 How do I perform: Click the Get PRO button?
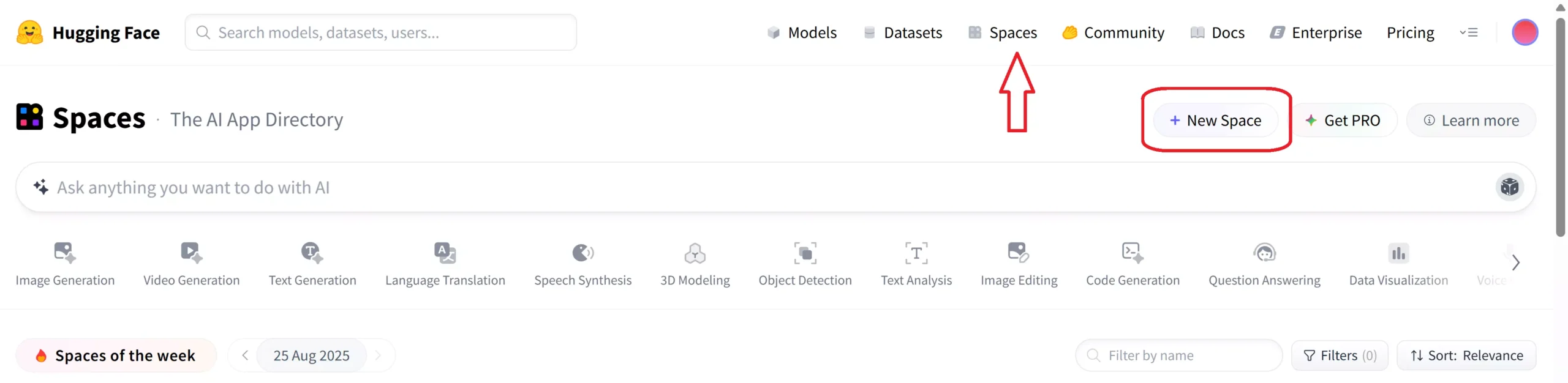tap(1343, 121)
